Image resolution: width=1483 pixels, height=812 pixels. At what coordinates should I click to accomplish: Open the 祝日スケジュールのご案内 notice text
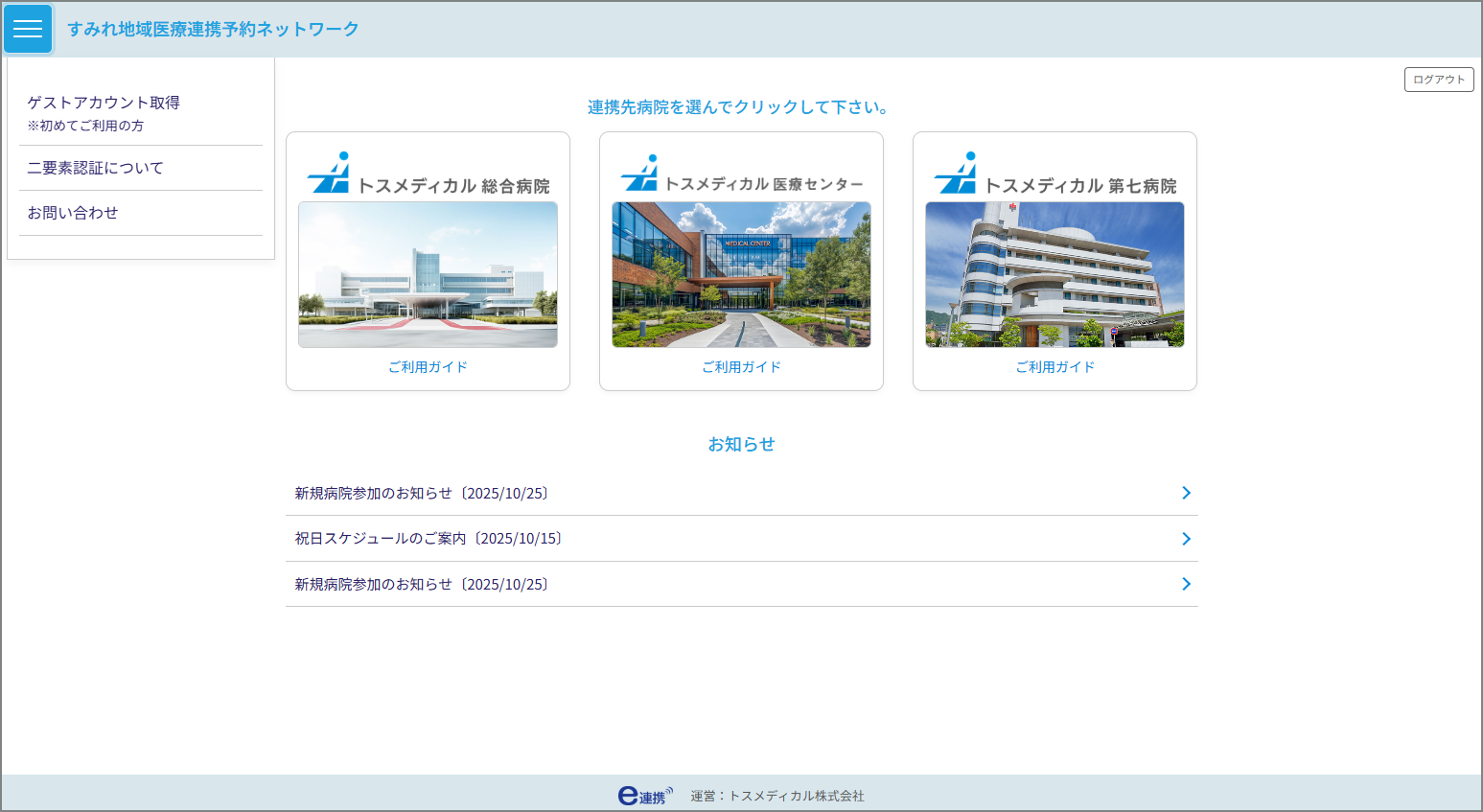coord(429,539)
